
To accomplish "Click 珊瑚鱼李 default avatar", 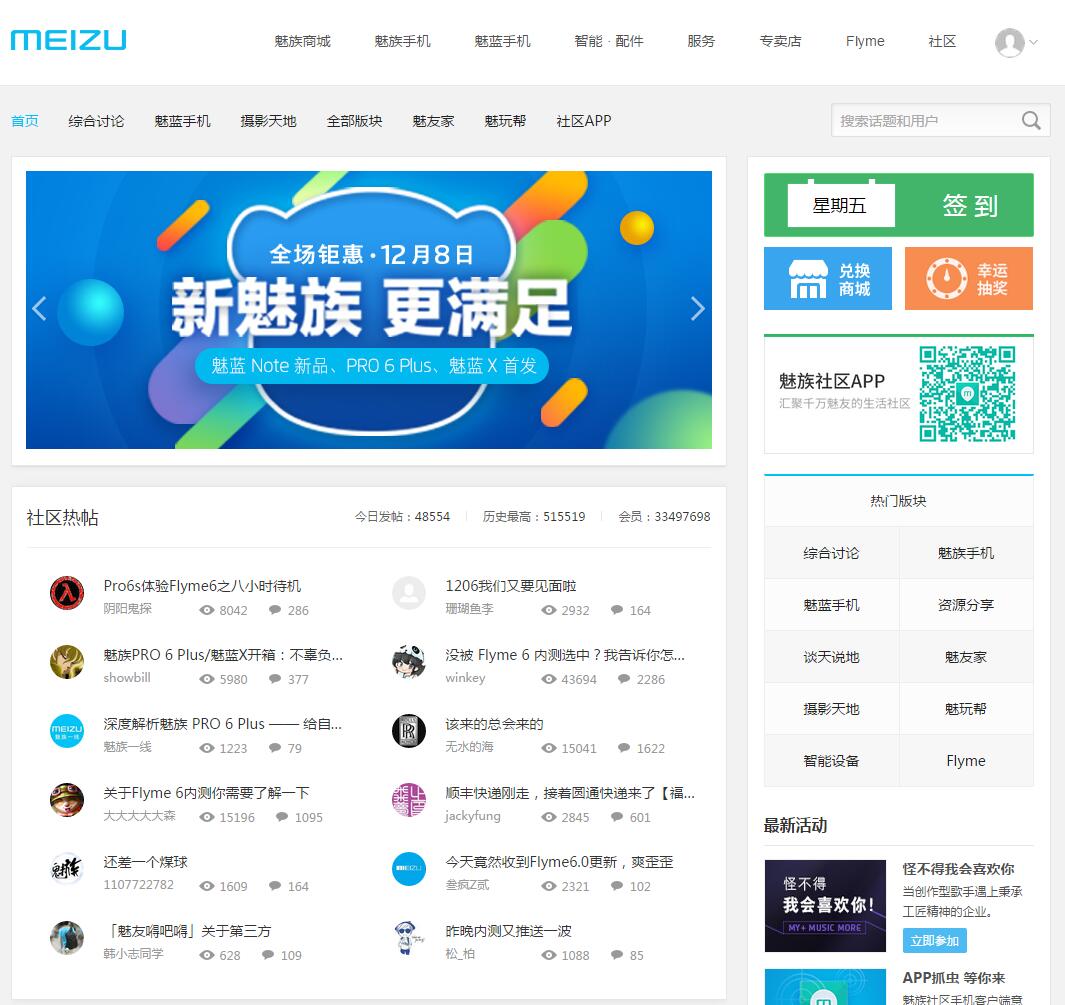I will pos(409,593).
